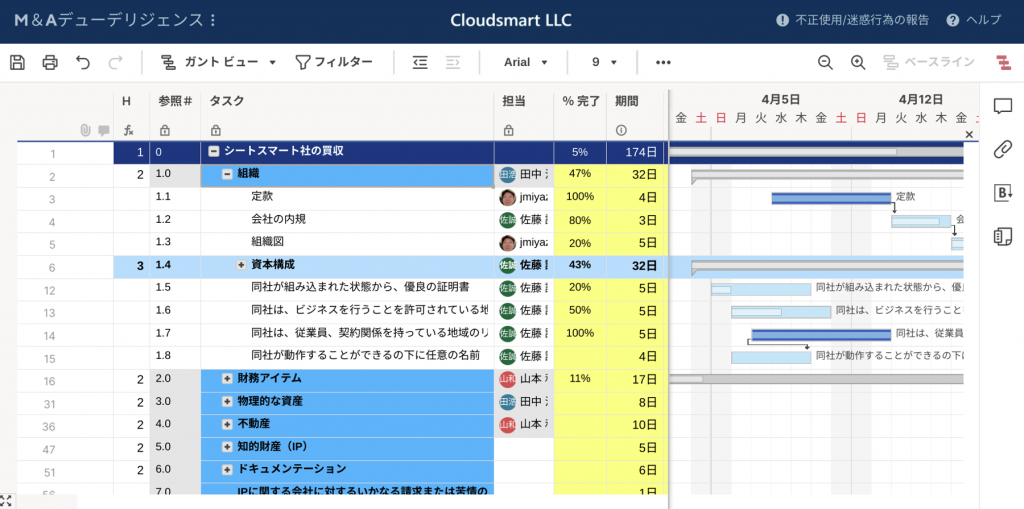Click the ベースライン baseline button
The height and width of the screenshot is (509, 1024).
pos(929,62)
